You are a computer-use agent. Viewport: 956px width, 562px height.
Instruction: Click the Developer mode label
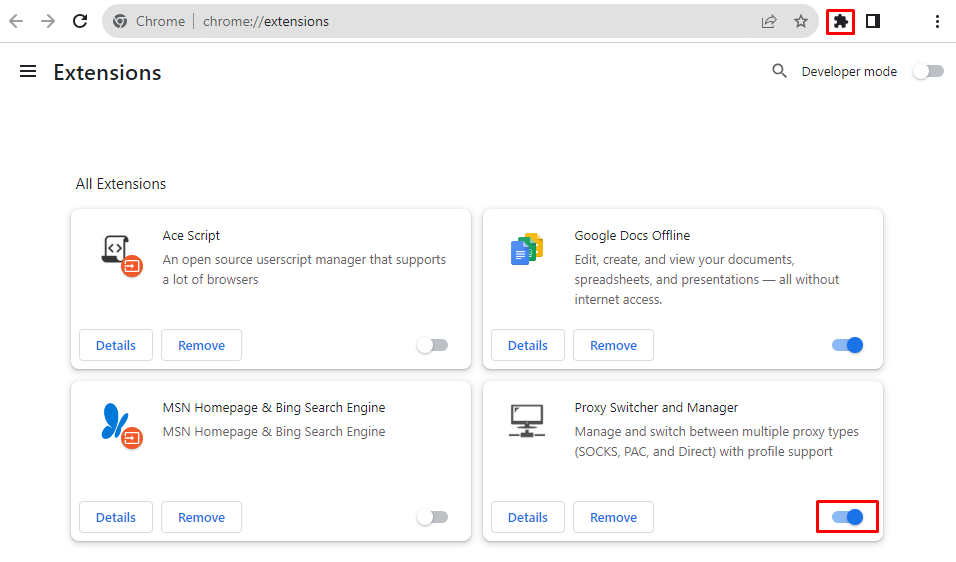849,71
